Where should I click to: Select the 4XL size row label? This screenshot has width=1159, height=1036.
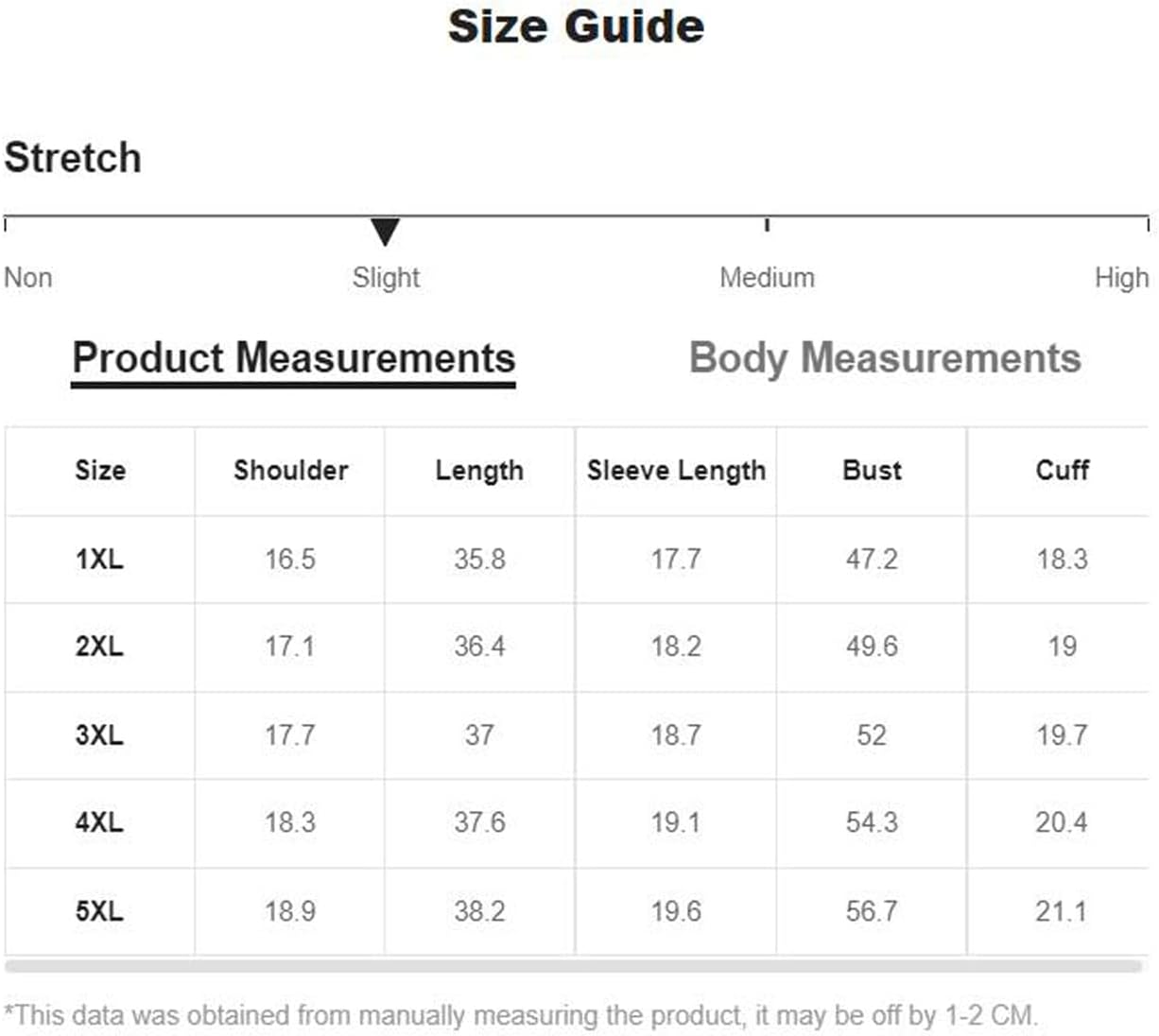click(99, 821)
